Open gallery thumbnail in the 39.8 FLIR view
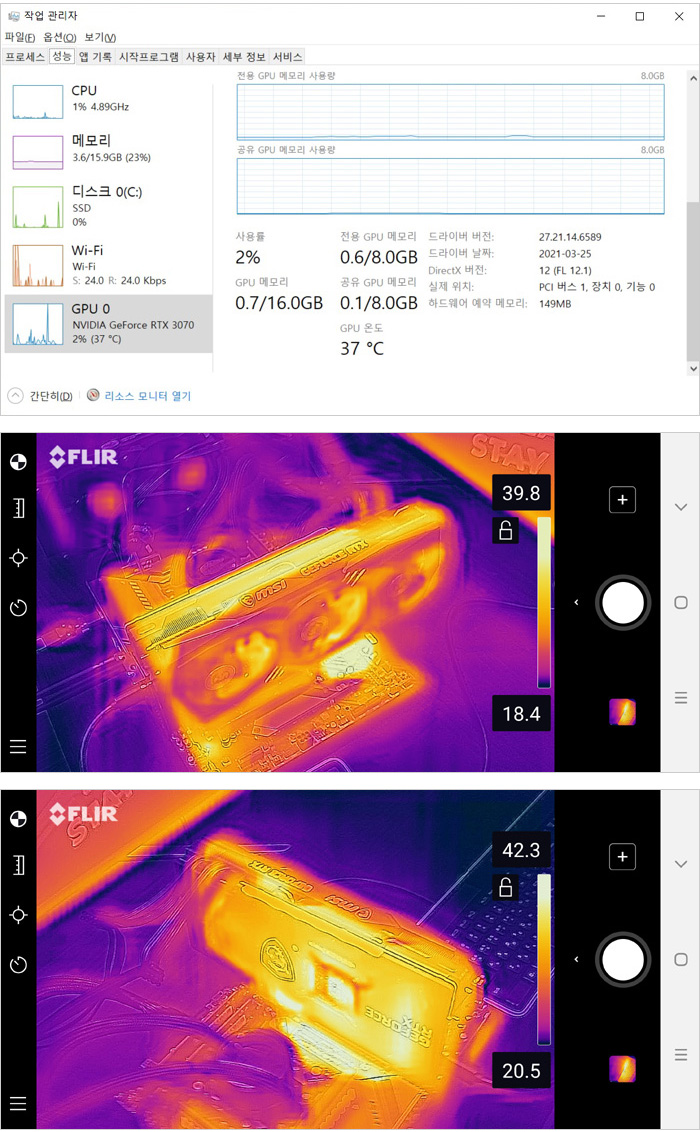 point(622,712)
